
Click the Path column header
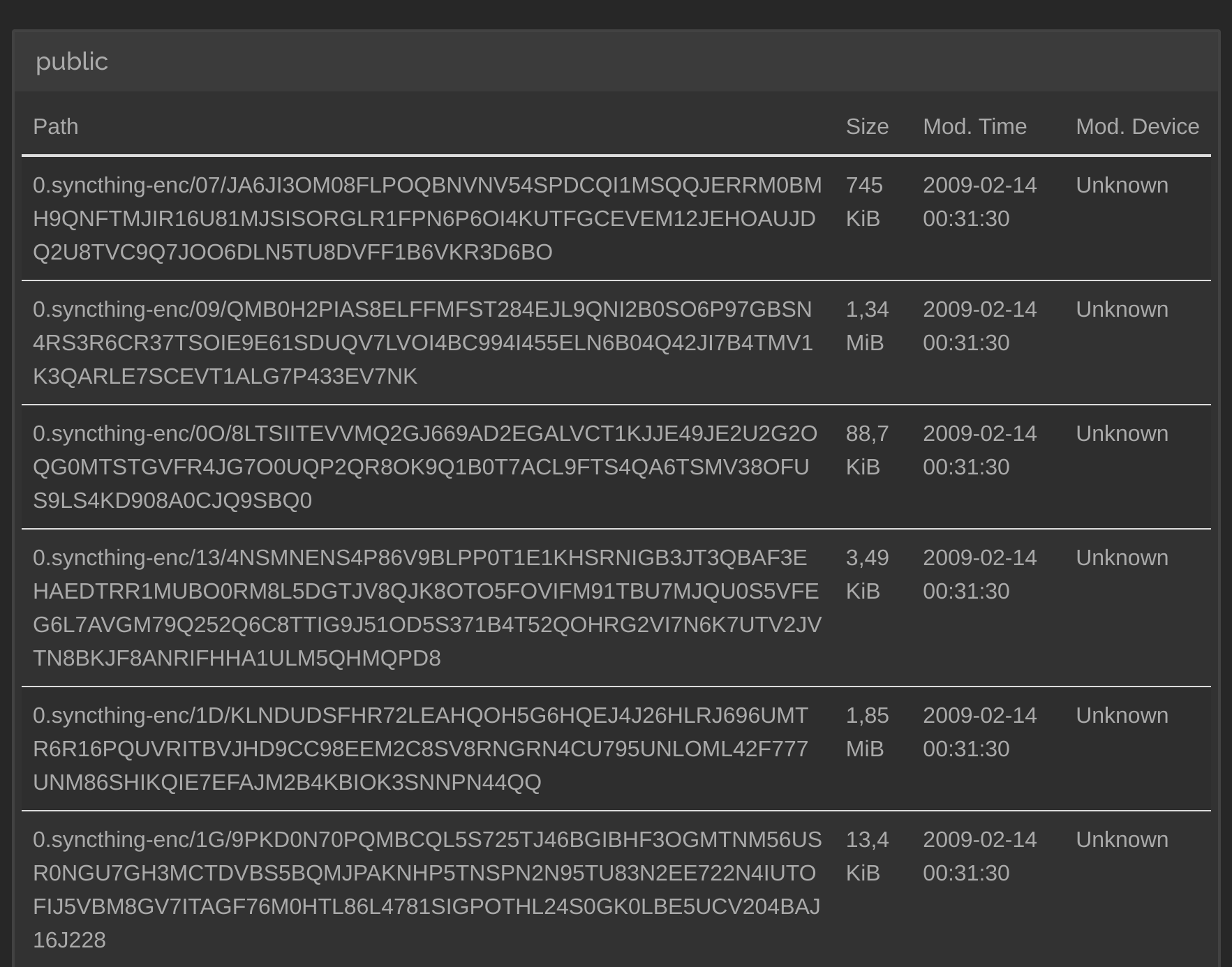pyautogui.click(x=56, y=126)
